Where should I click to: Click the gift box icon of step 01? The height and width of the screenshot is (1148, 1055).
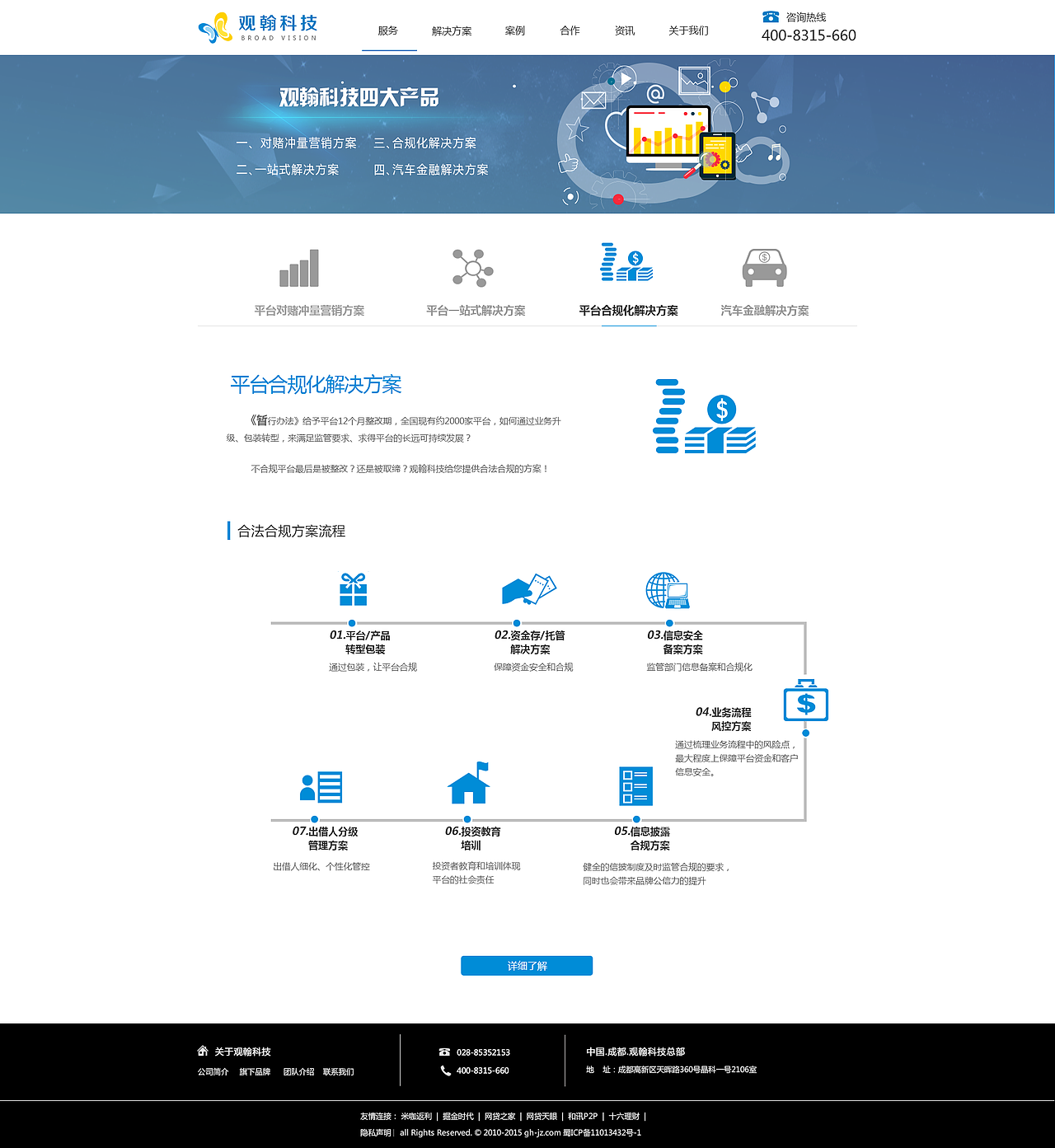(x=354, y=589)
